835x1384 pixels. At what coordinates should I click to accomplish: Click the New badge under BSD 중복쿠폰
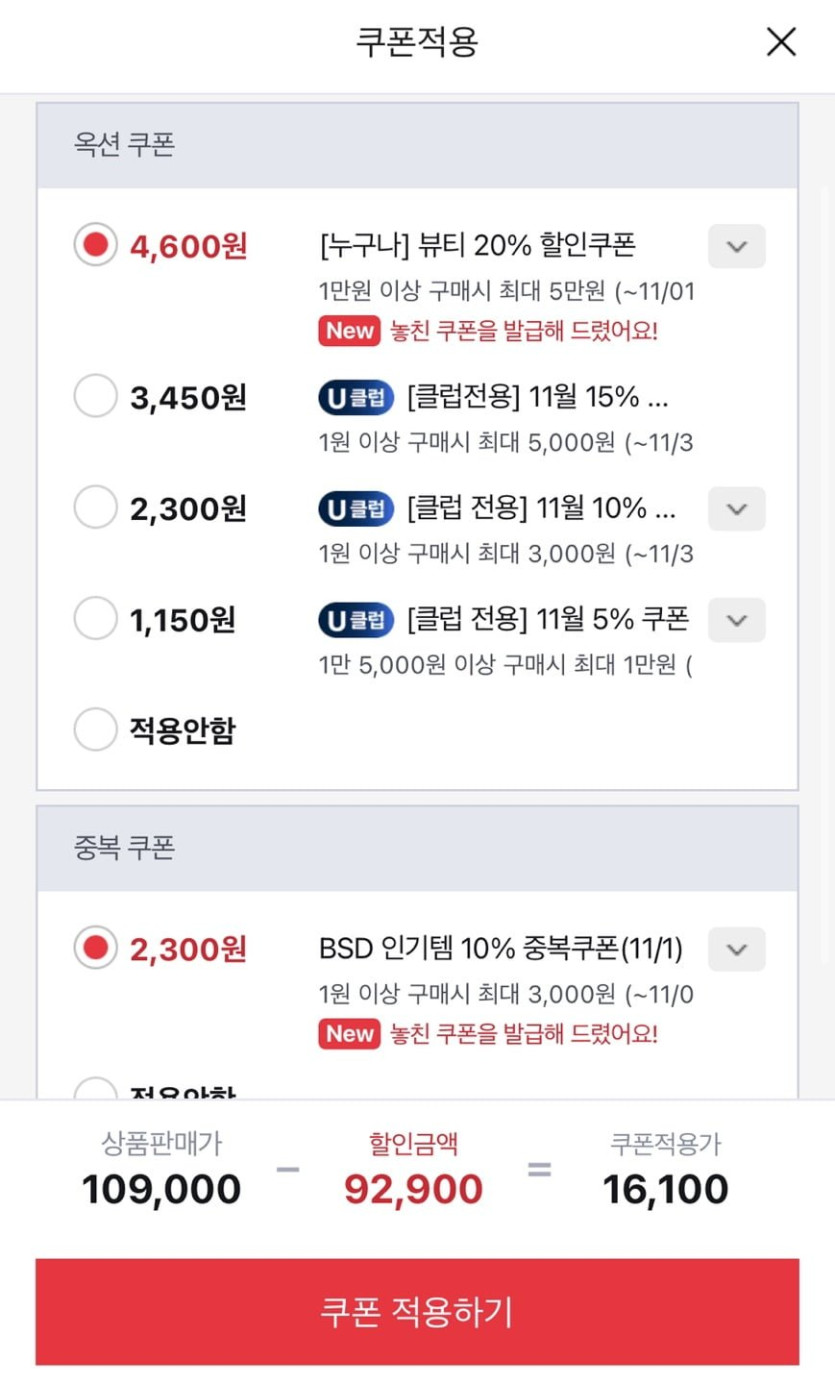349,1034
